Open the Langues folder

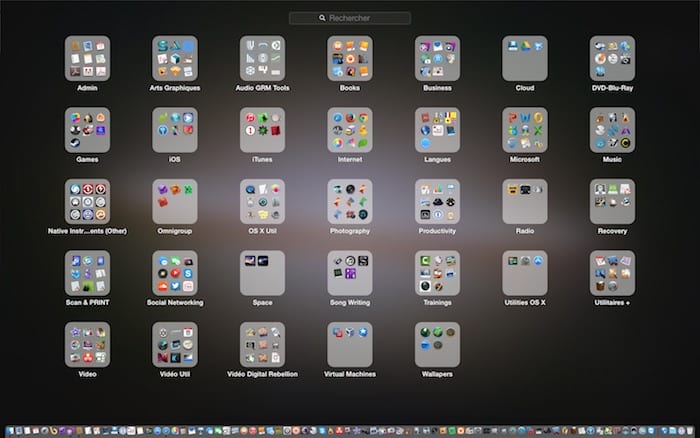pos(438,130)
